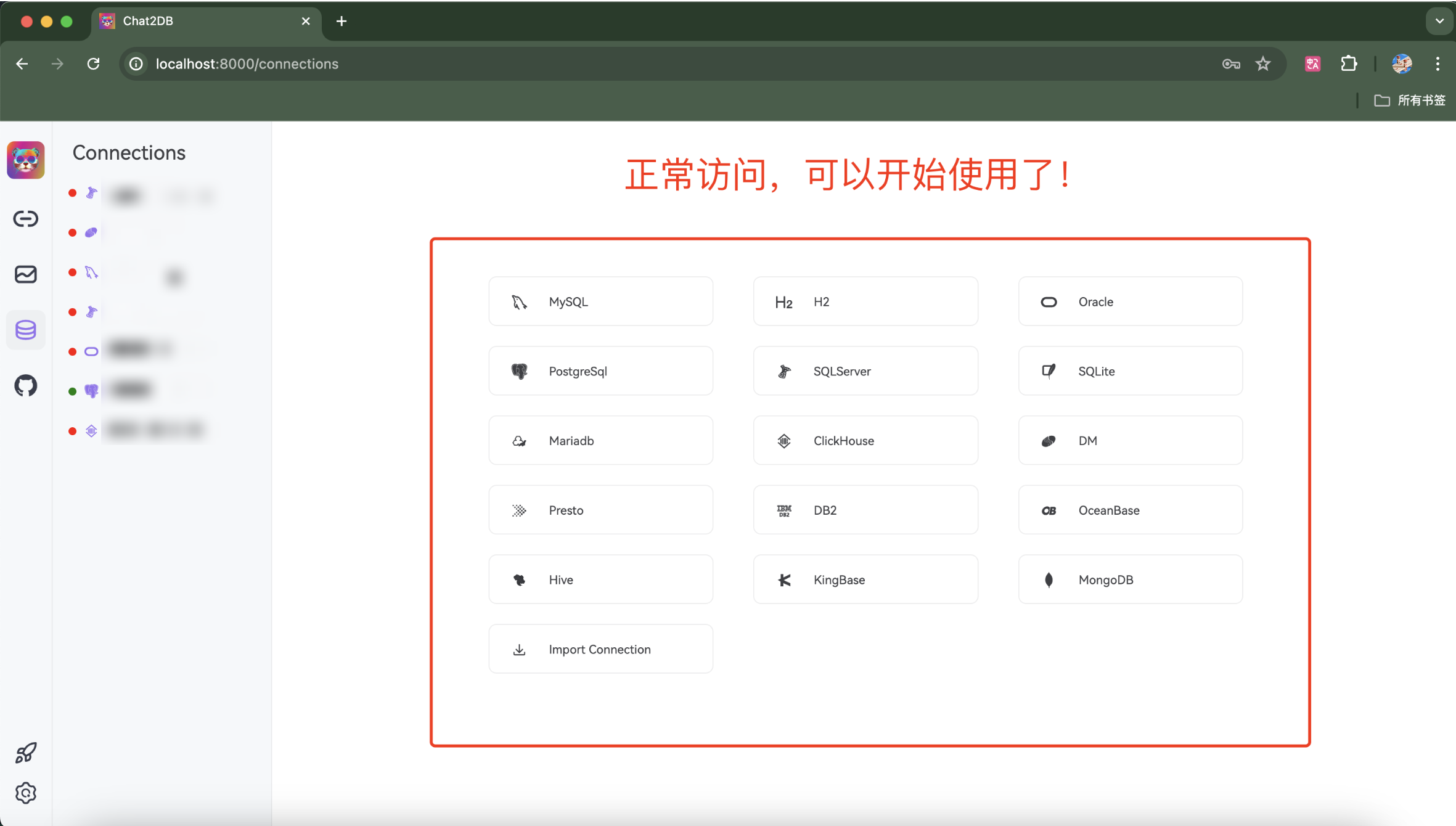Viewport: 1456px width, 826px height.
Task: Click the browser forward arrow
Action: pyautogui.click(x=57, y=63)
